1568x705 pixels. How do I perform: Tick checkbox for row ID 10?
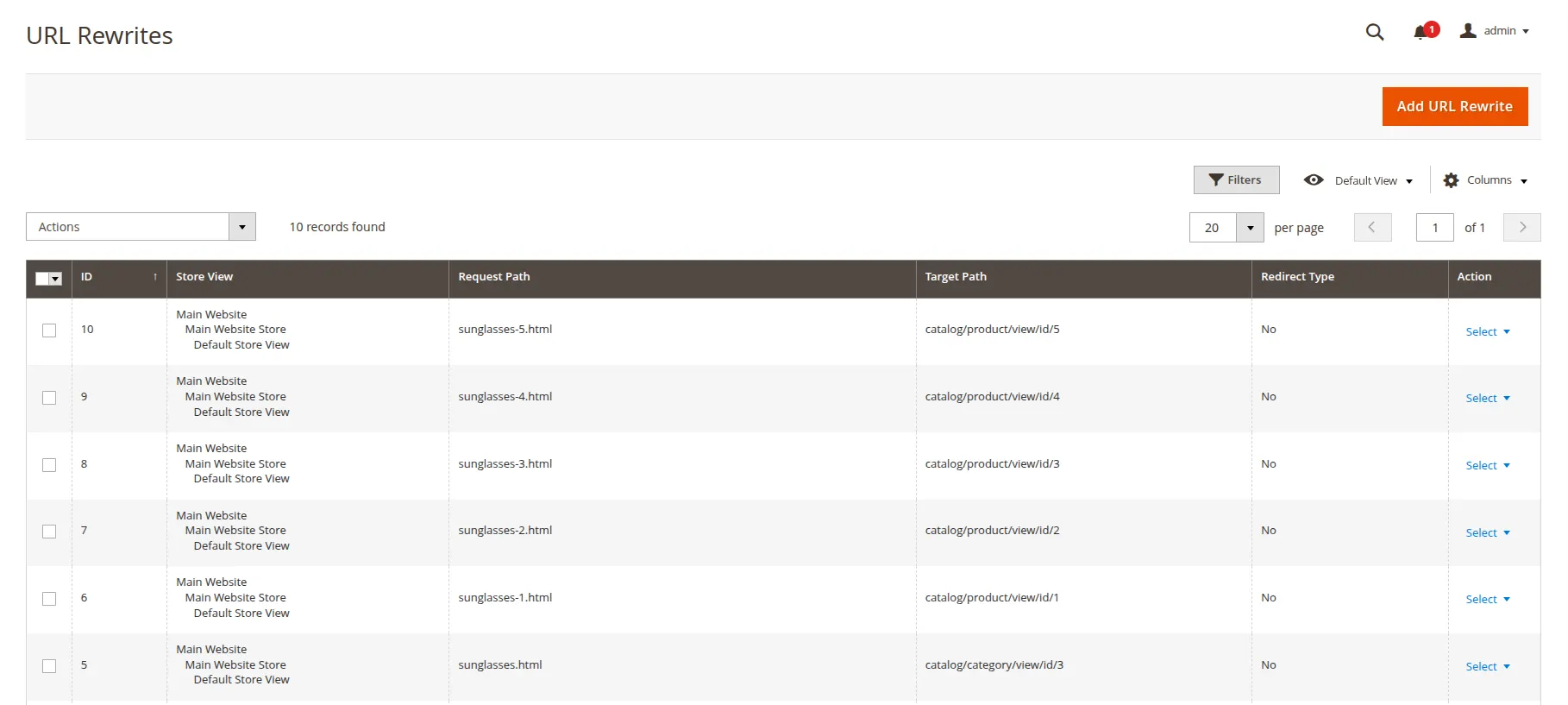pos(49,330)
